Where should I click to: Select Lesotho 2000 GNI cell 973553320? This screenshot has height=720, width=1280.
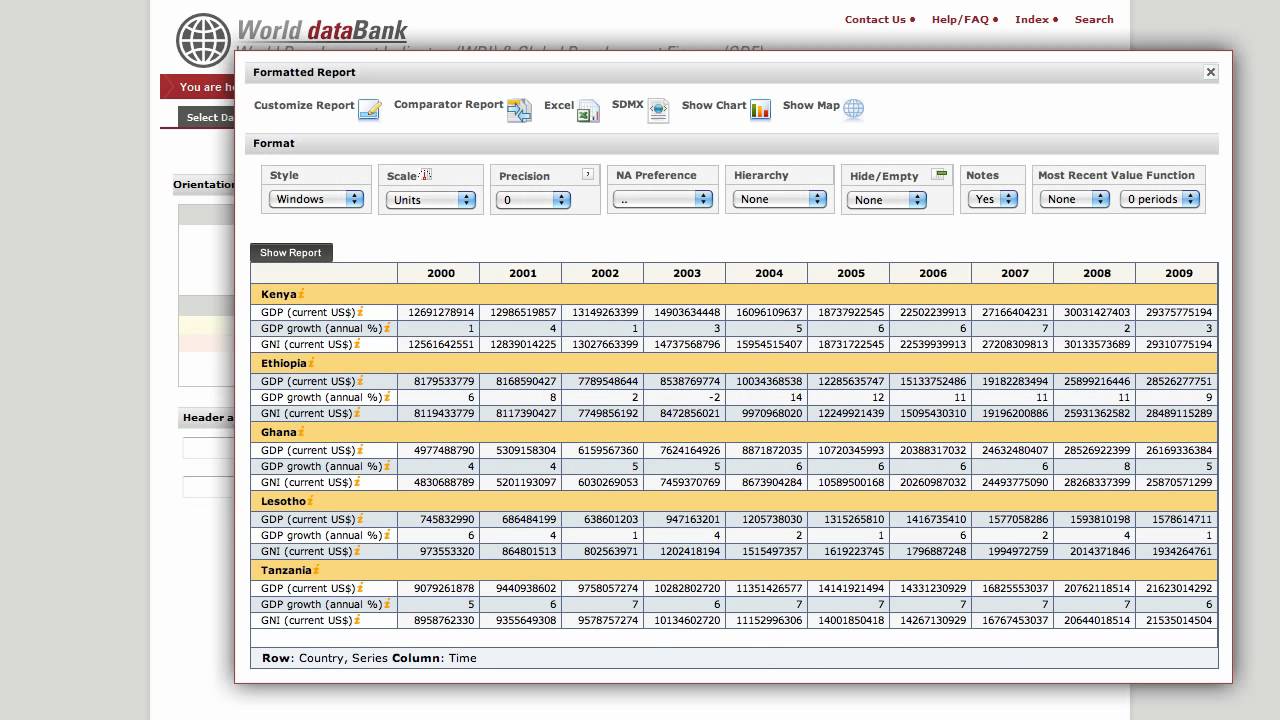click(x=439, y=551)
